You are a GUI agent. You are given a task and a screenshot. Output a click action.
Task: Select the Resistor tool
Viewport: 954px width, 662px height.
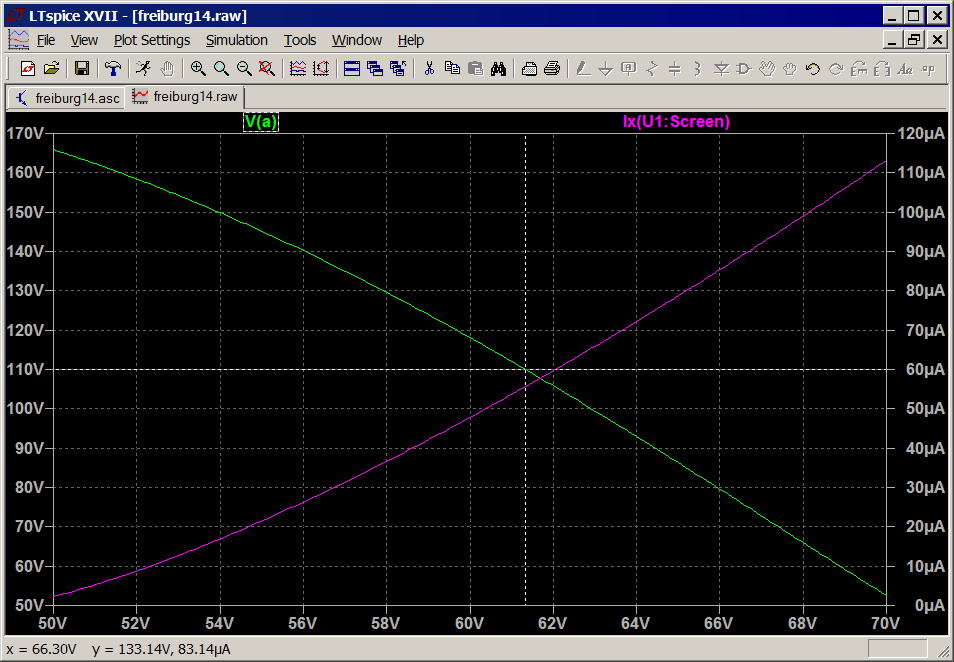click(652, 69)
